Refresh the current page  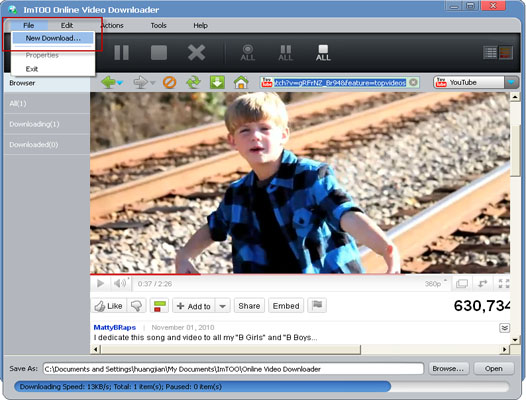click(194, 82)
